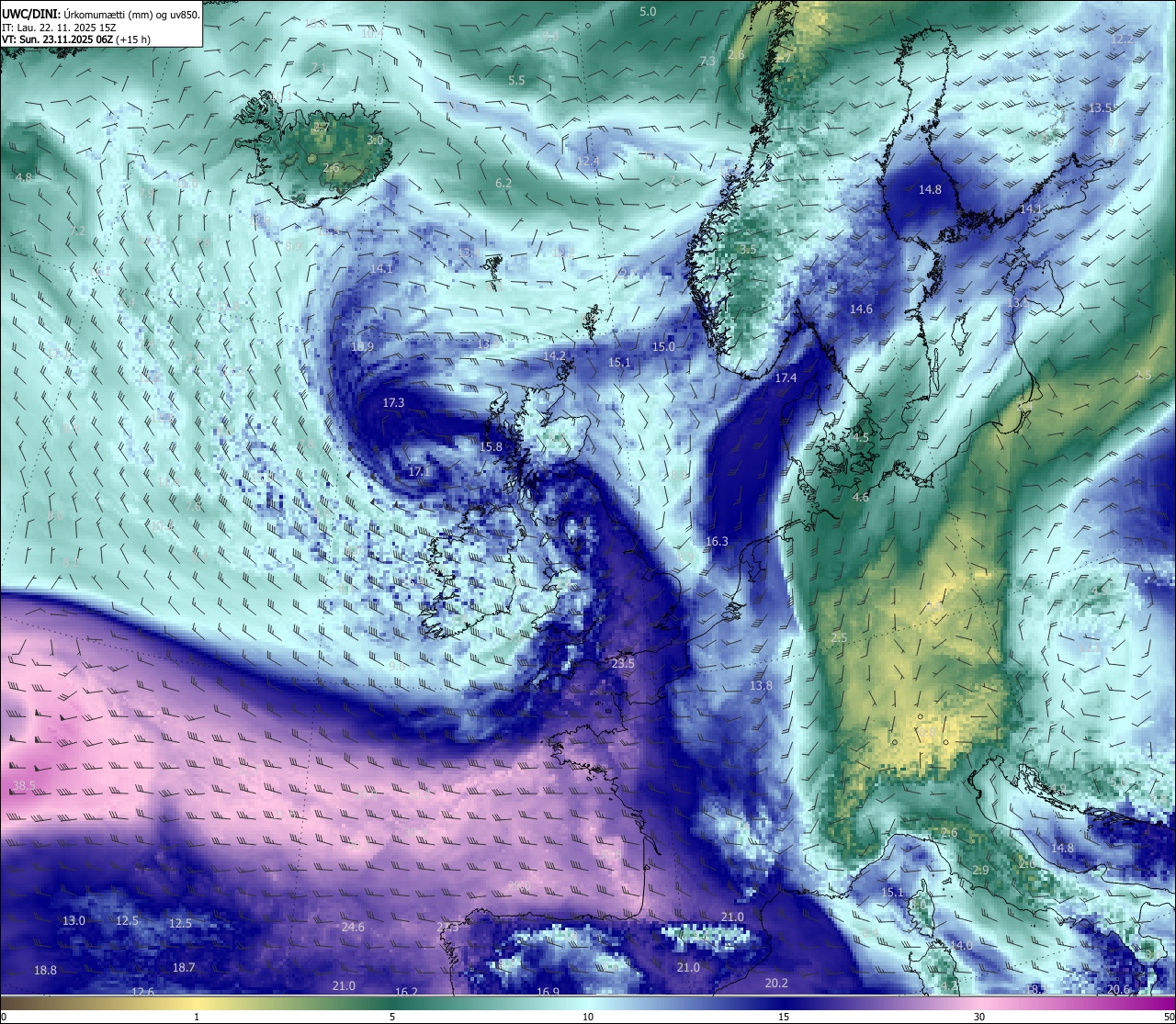Click the 2.9 value label over Italy
The image size is (1176, 1024).
point(980,870)
